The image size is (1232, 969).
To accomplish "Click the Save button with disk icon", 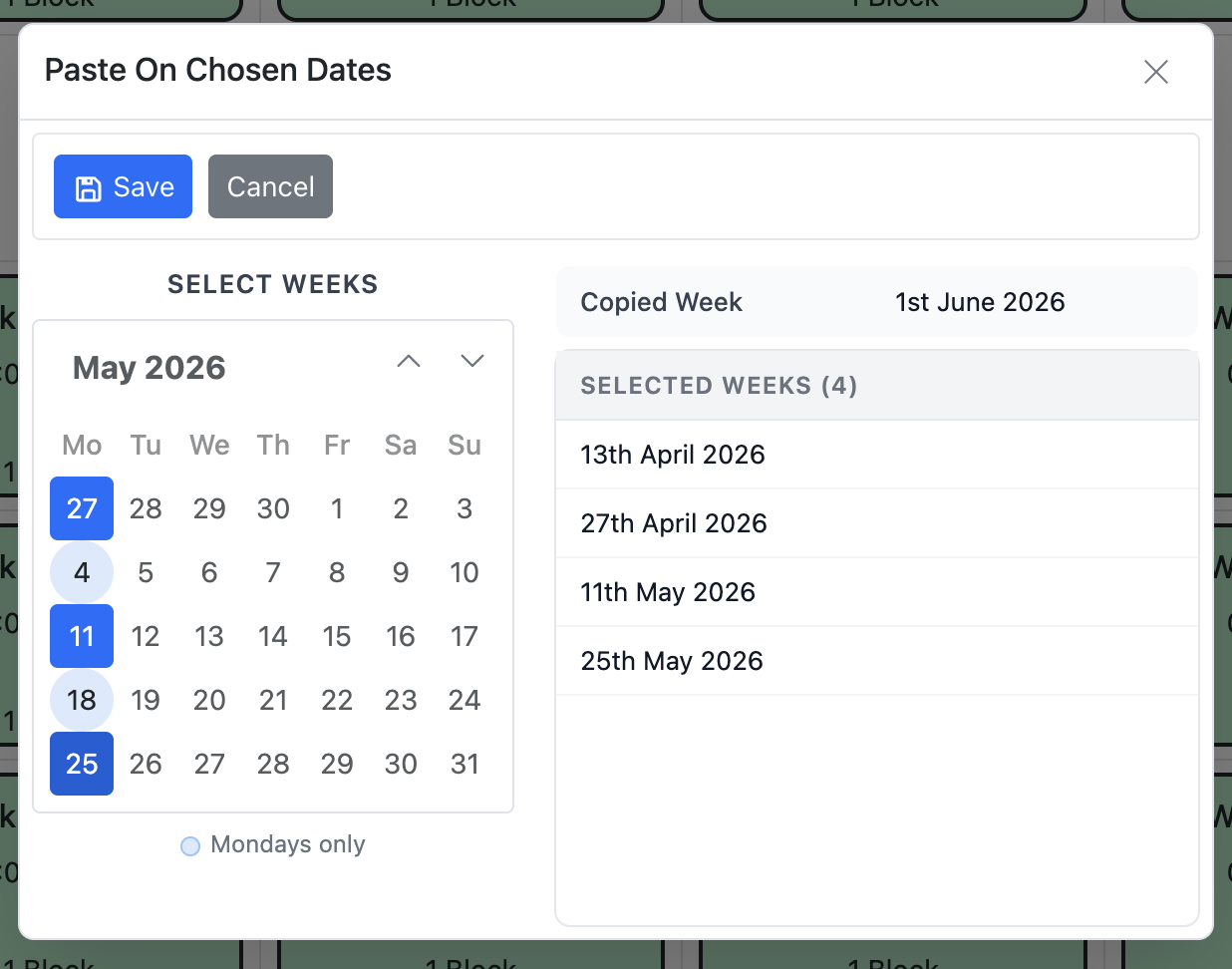I will point(123,186).
